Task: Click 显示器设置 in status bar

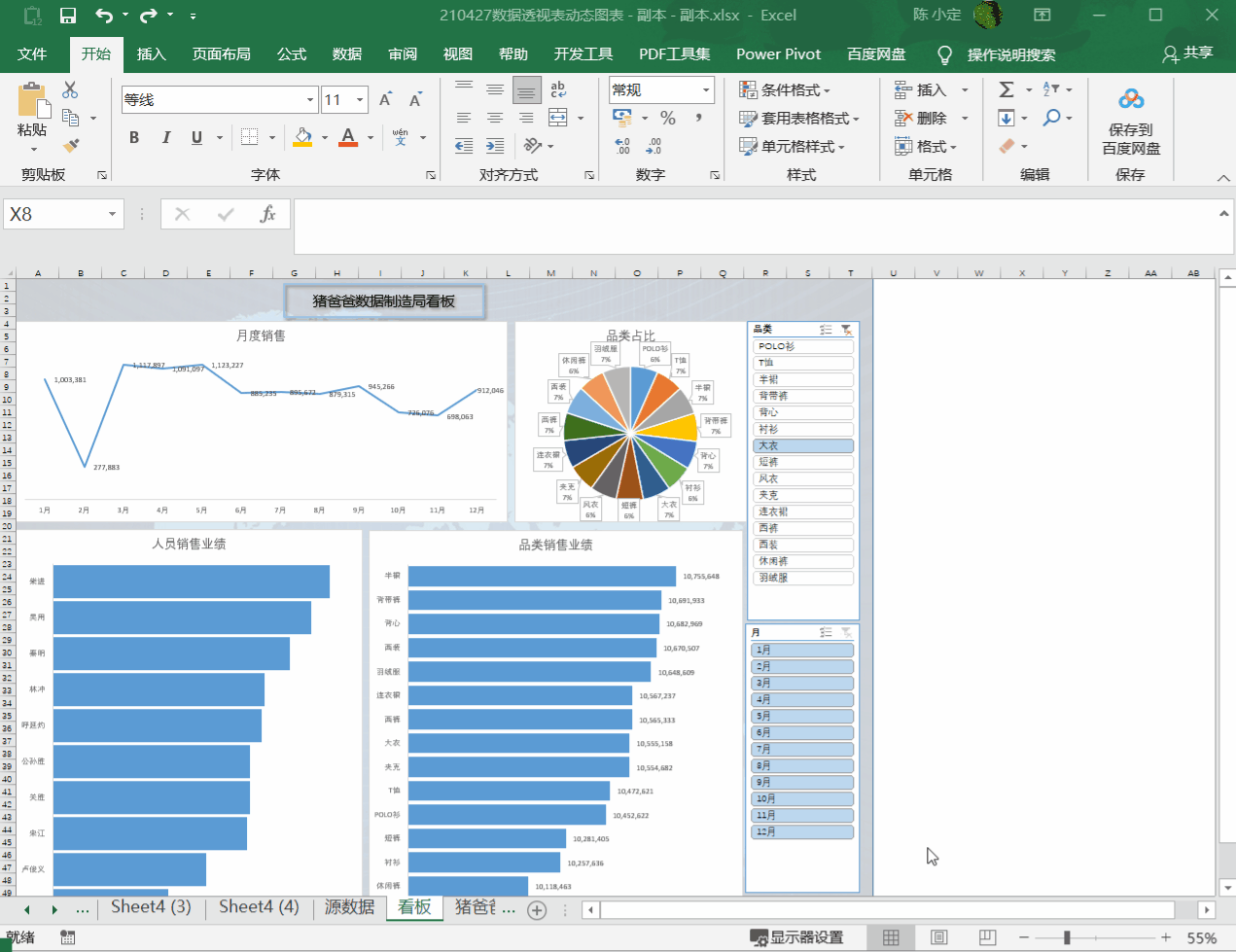Action: (796, 937)
